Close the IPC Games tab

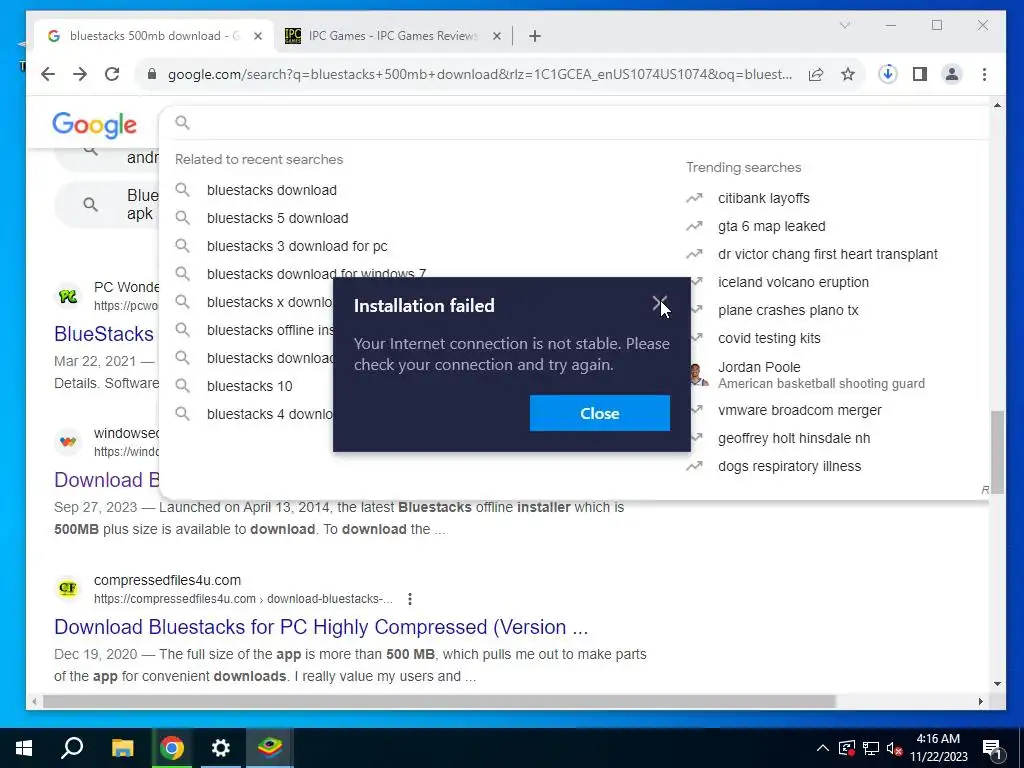[497, 36]
